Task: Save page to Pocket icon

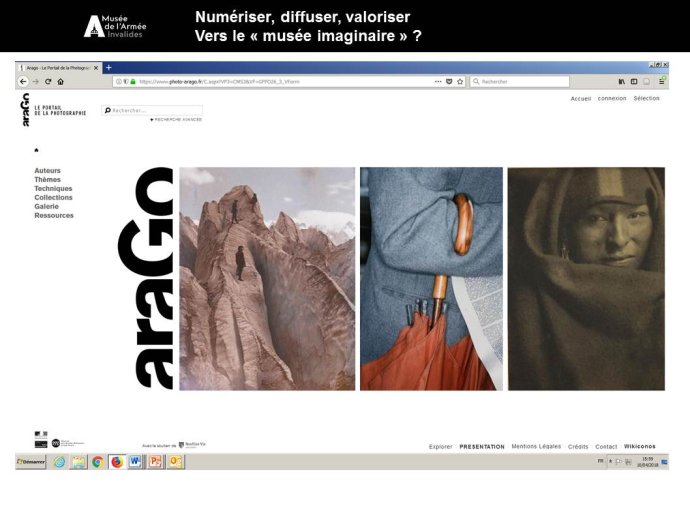Action: coord(449,81)
